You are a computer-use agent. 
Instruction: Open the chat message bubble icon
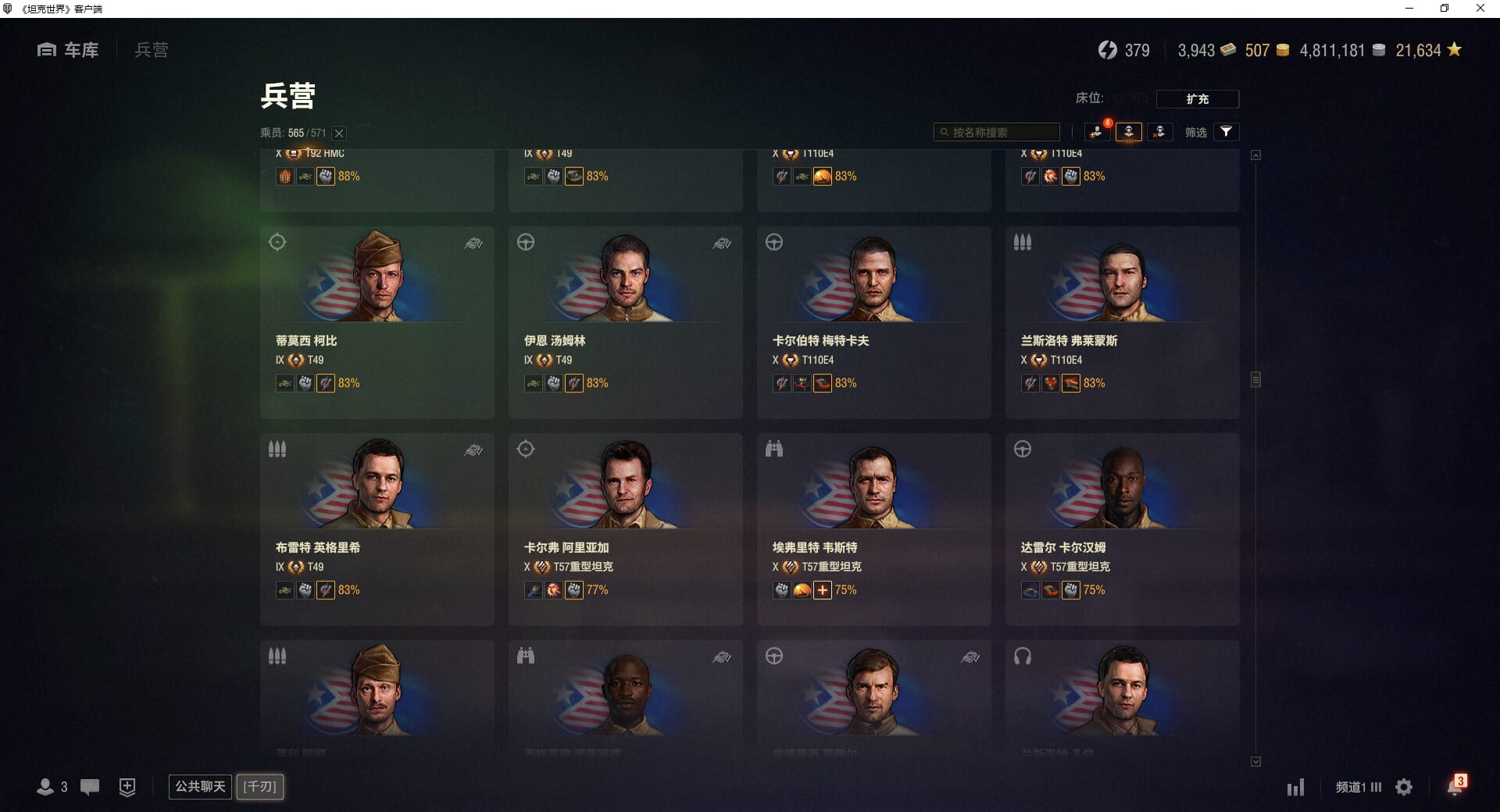point(90,787)
